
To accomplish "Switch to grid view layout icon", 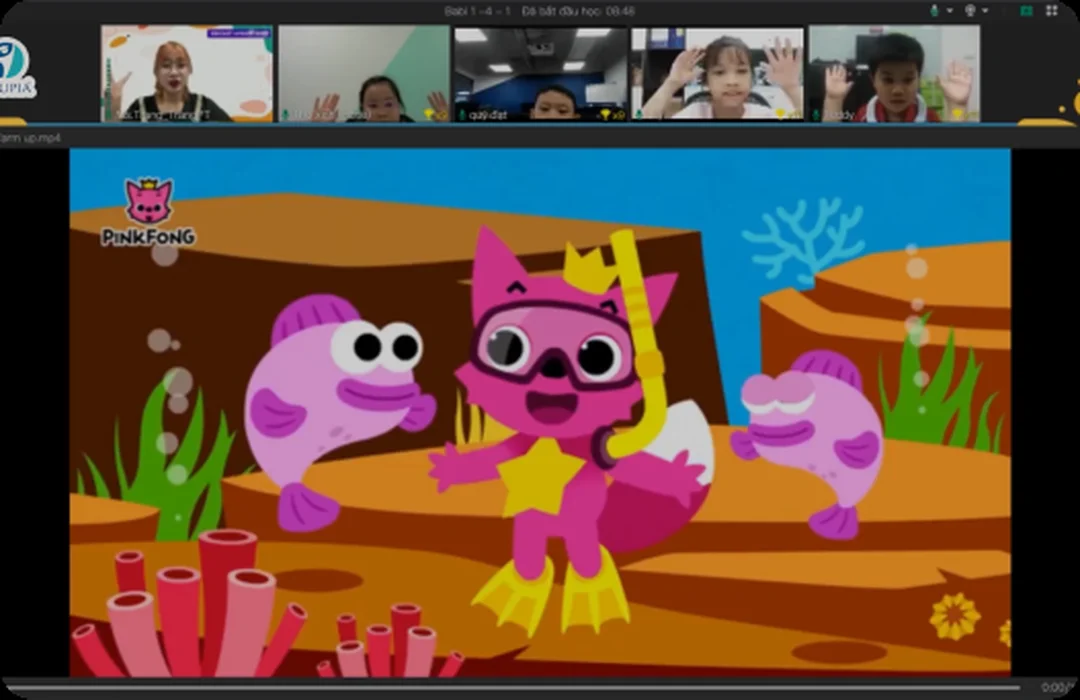I will (x=1052, y=11).
